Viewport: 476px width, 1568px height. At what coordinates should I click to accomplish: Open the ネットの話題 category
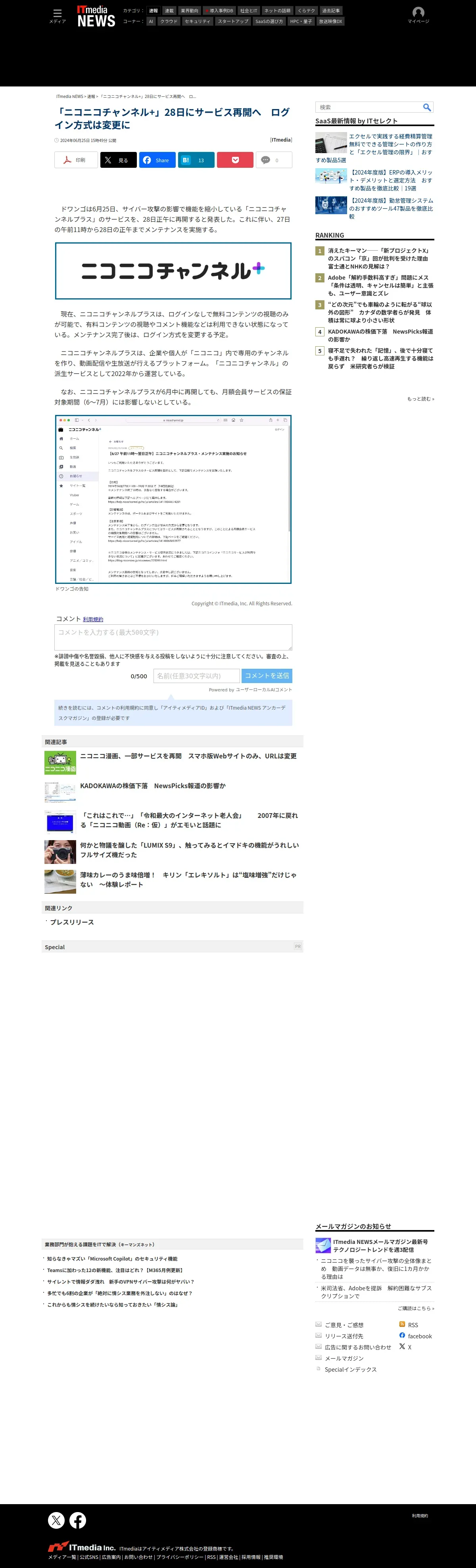(x=277, y=10)
